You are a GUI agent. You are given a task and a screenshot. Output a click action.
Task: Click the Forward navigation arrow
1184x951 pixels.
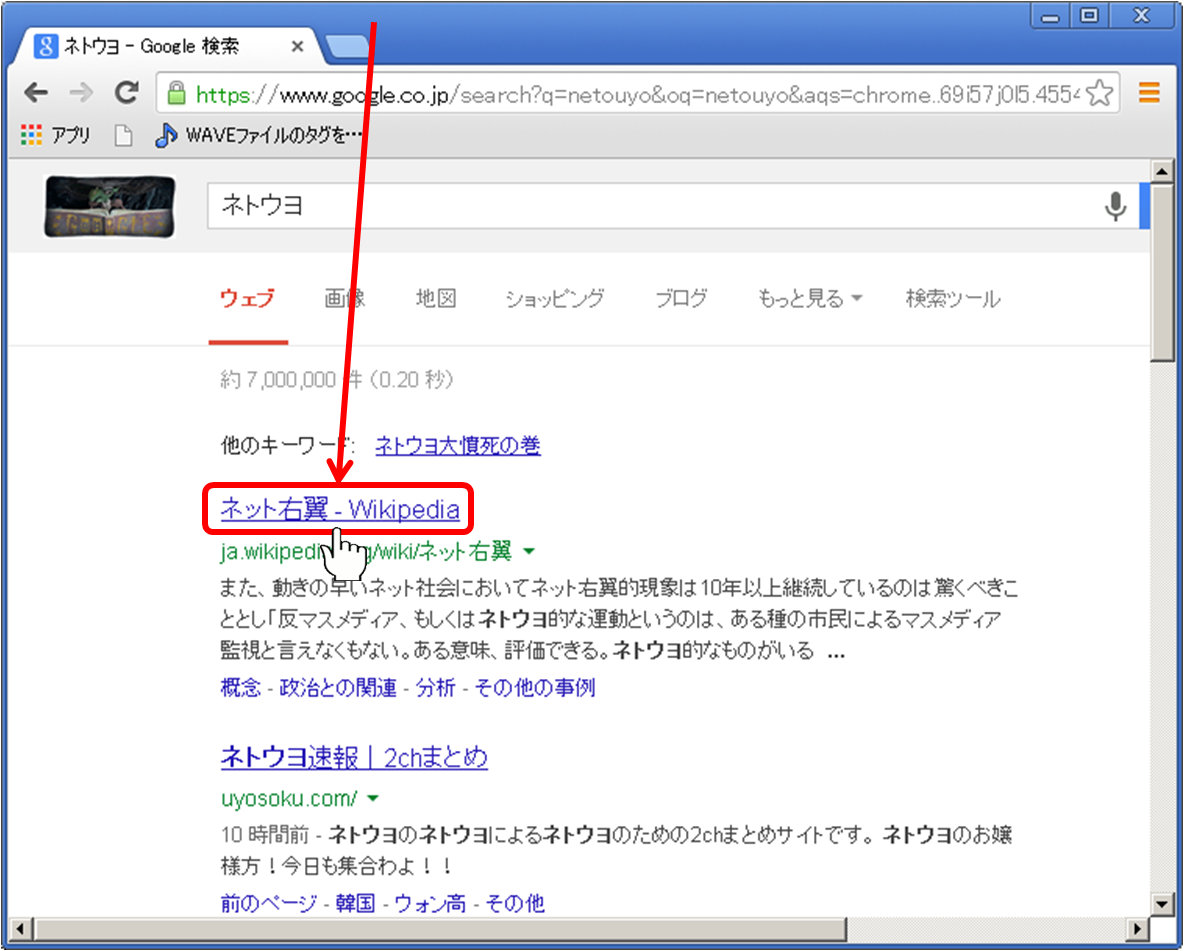pos(81,94)
